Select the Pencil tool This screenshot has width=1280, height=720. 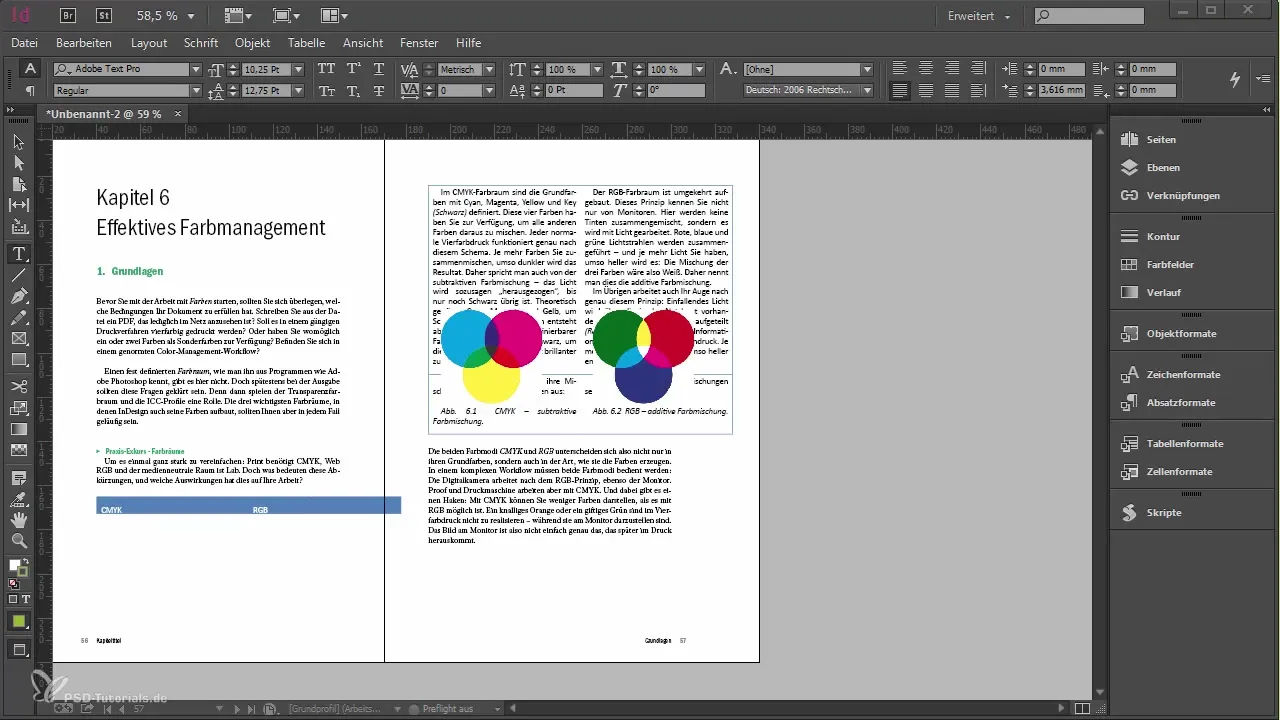tap(19, 318)
